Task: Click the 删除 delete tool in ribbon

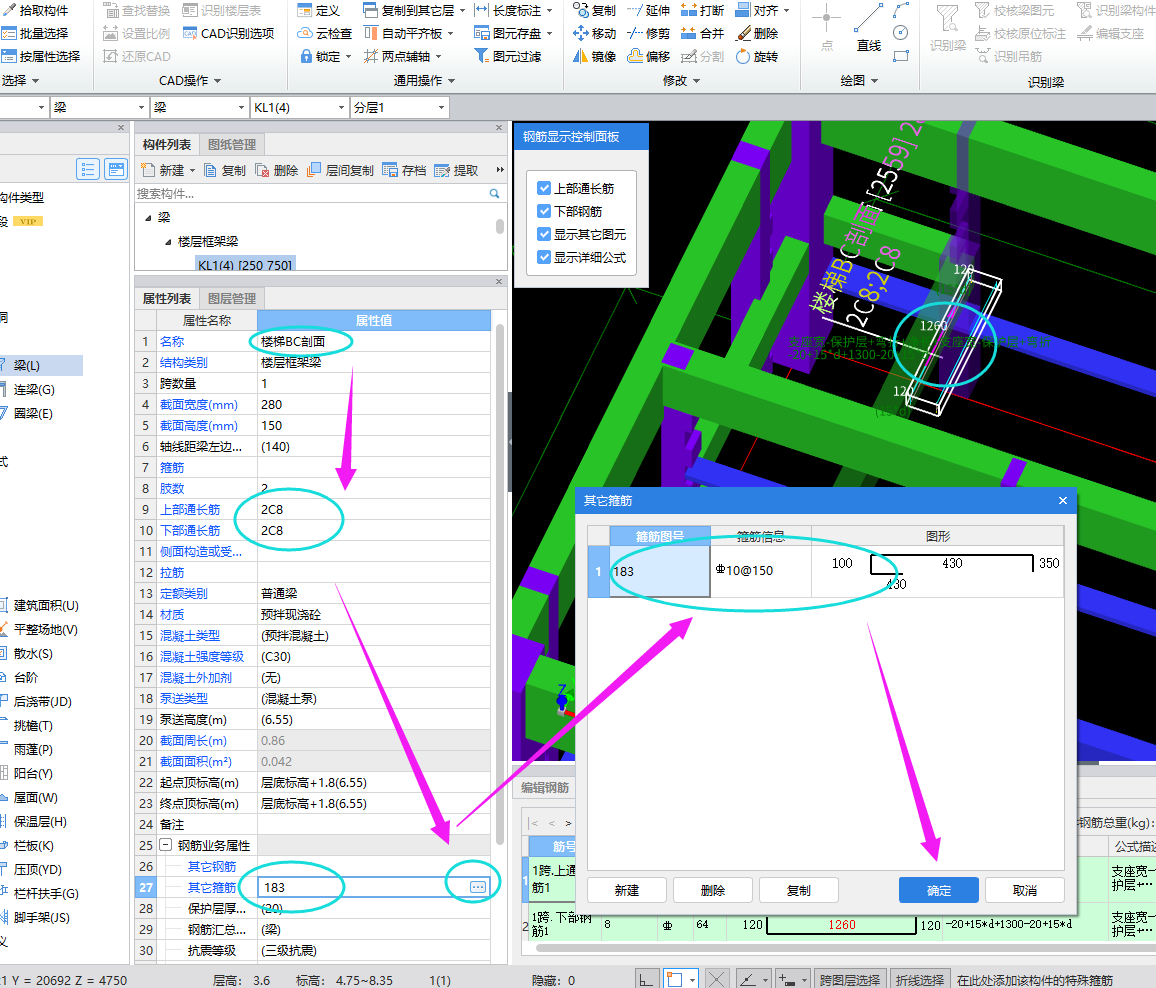Action: pos(757,33)
